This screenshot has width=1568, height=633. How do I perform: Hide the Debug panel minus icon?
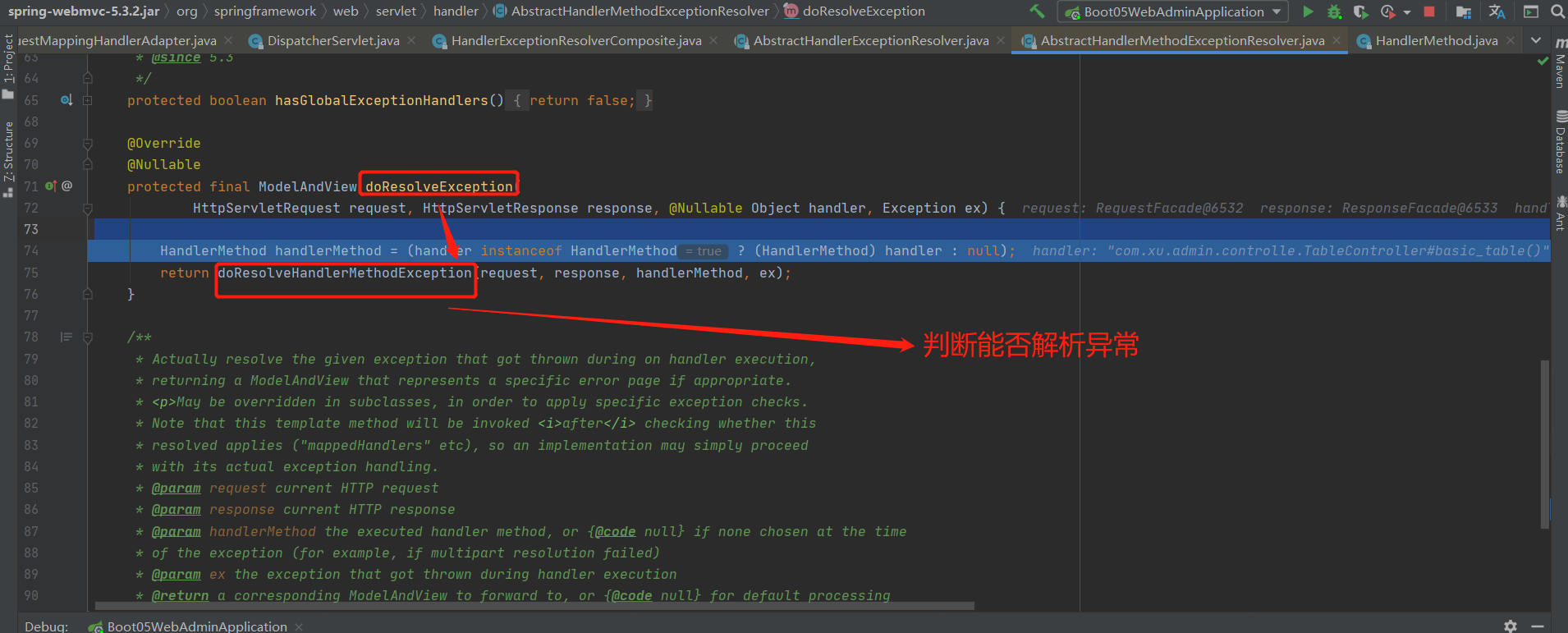1538,626
